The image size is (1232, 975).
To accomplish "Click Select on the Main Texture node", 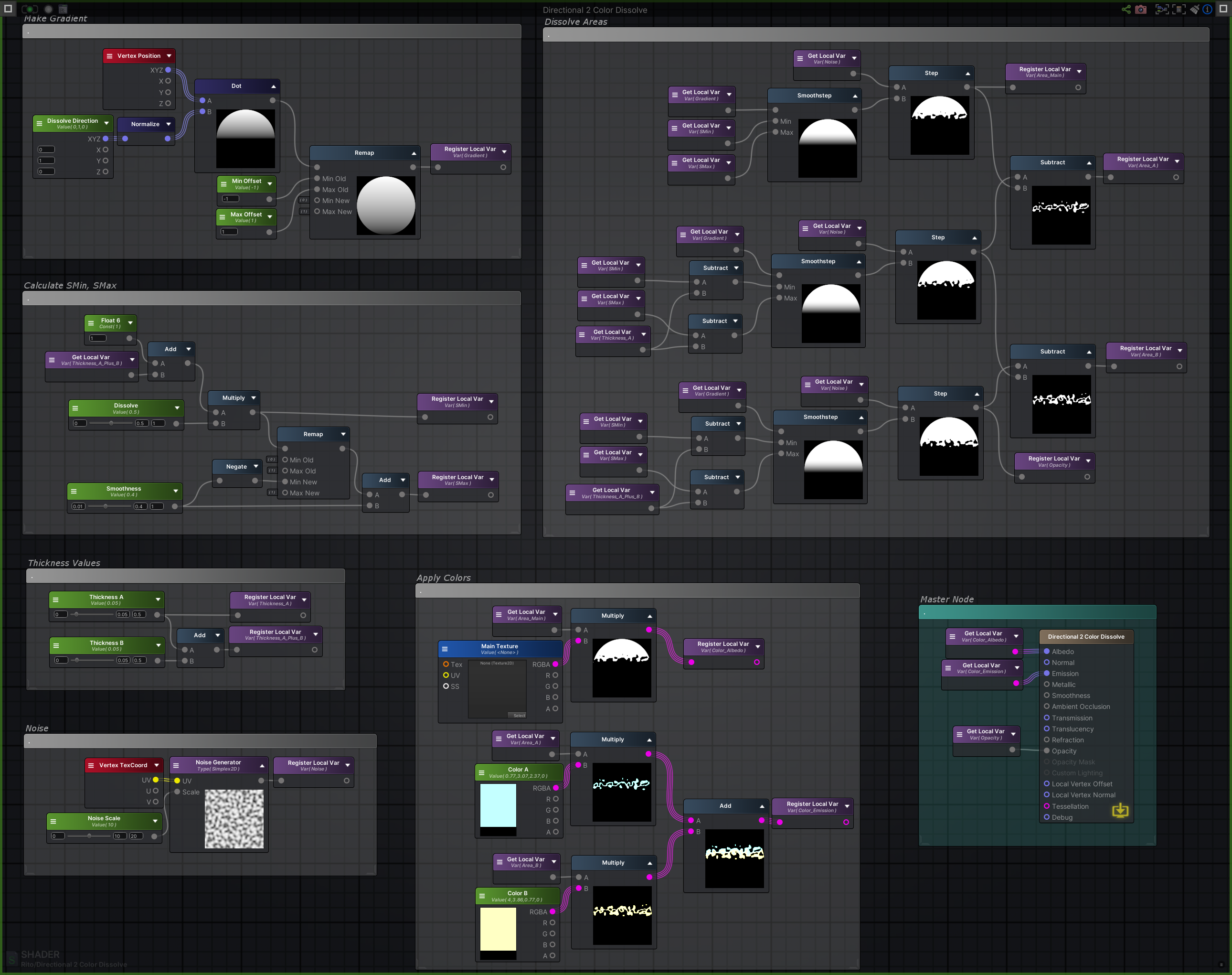I will [518, 715].
